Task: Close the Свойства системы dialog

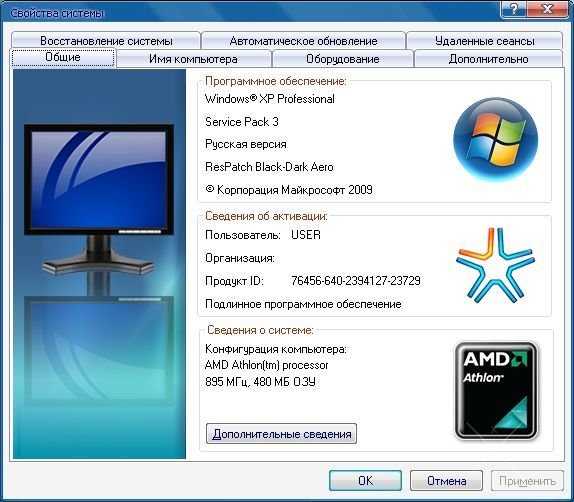Action: (548, 8)
